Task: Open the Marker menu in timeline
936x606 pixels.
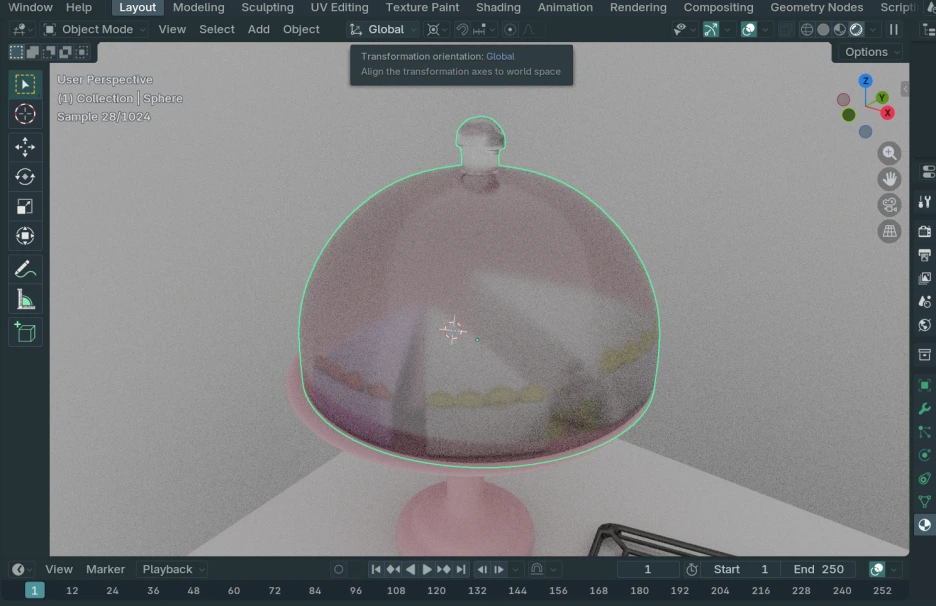Action: click(x=105, y=569)
